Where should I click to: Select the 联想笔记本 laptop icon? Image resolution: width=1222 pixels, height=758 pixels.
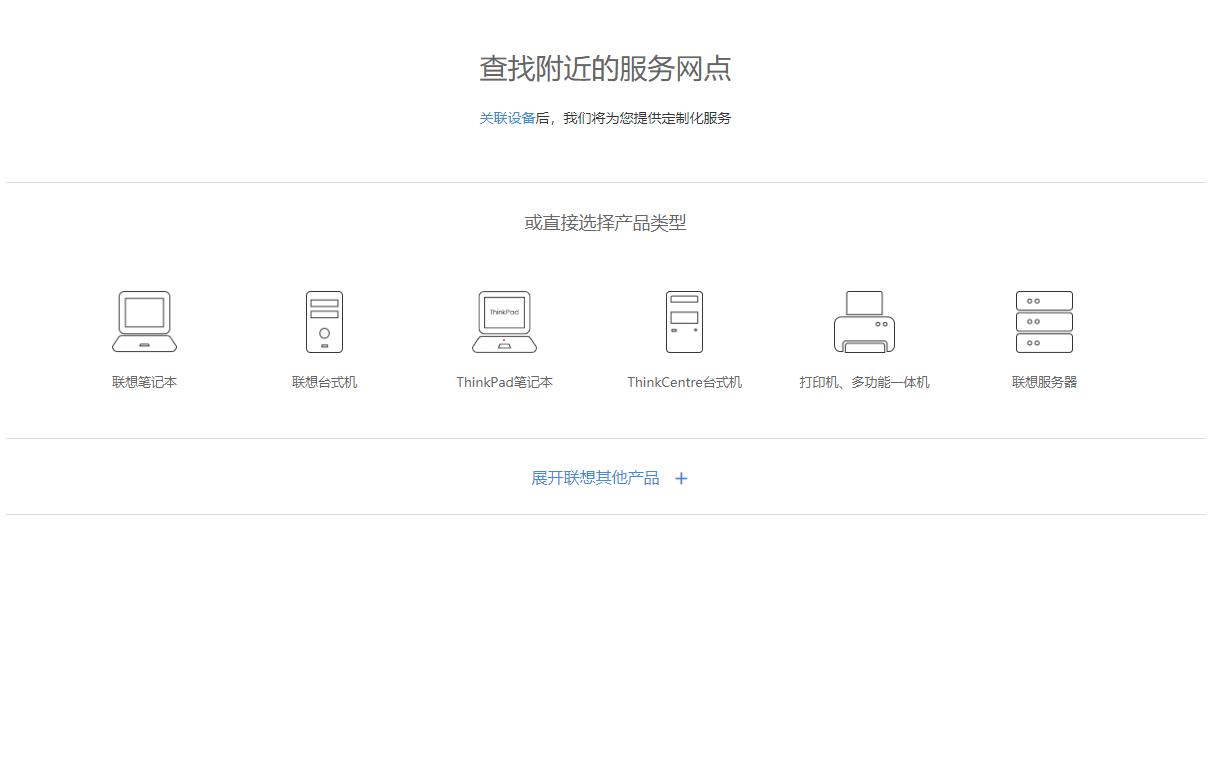click(x=143, y=320)
